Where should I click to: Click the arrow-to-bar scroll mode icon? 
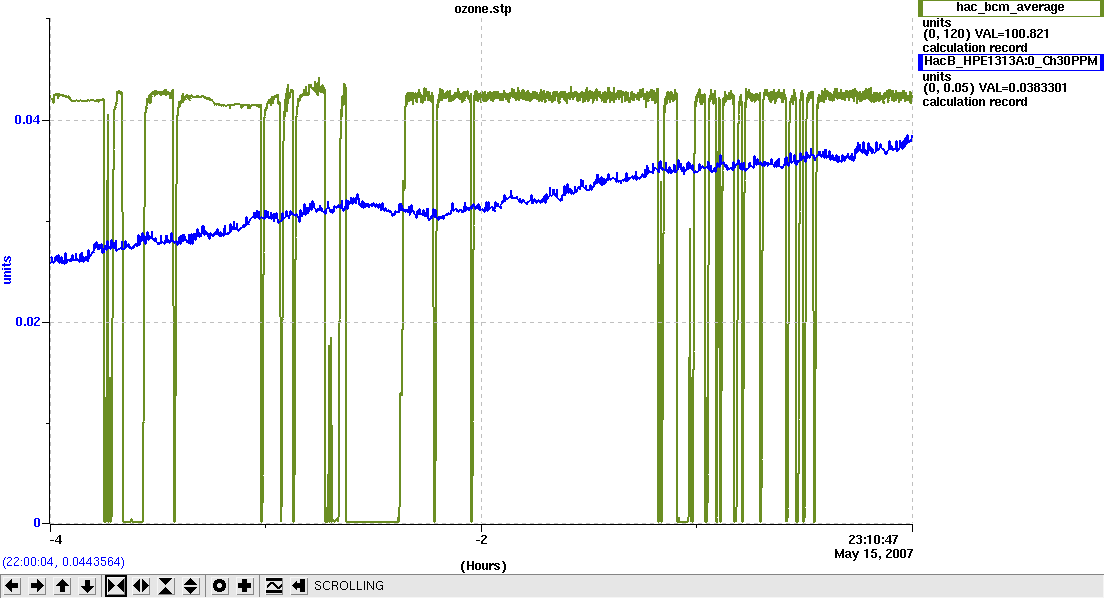(299, 585)
